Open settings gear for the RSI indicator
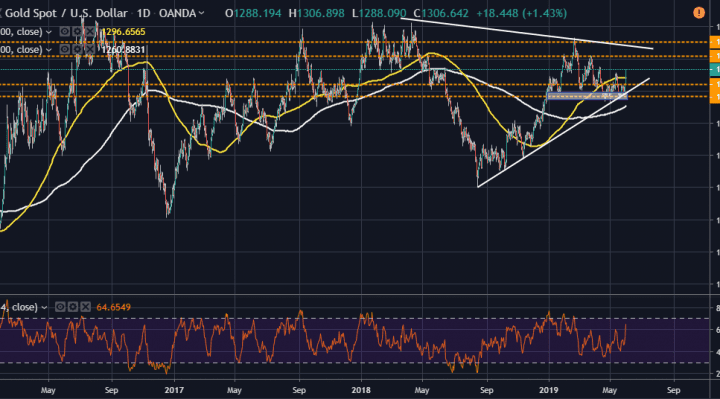Viewport: 720px width, 399px height. 73,307
